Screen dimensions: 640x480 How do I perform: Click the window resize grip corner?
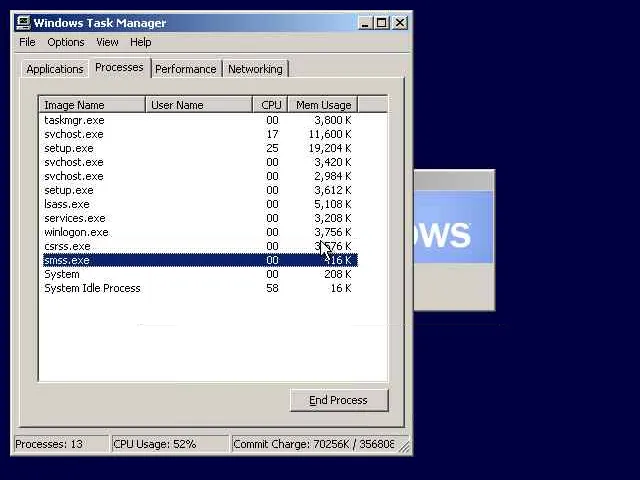[x=404, y=447]
